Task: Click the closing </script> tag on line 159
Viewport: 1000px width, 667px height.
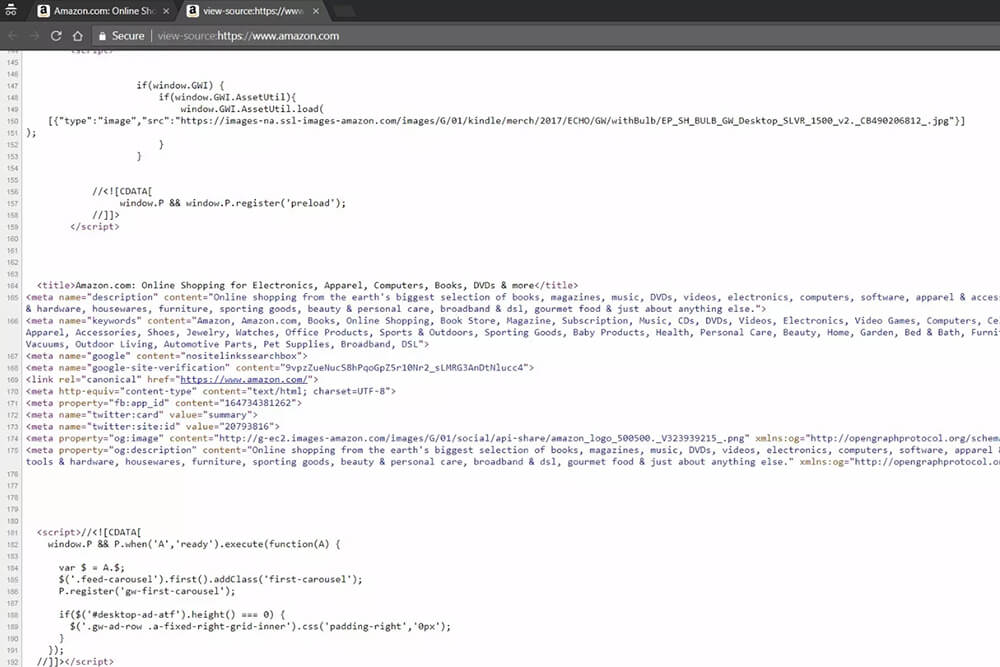Action: pos(95,227)
